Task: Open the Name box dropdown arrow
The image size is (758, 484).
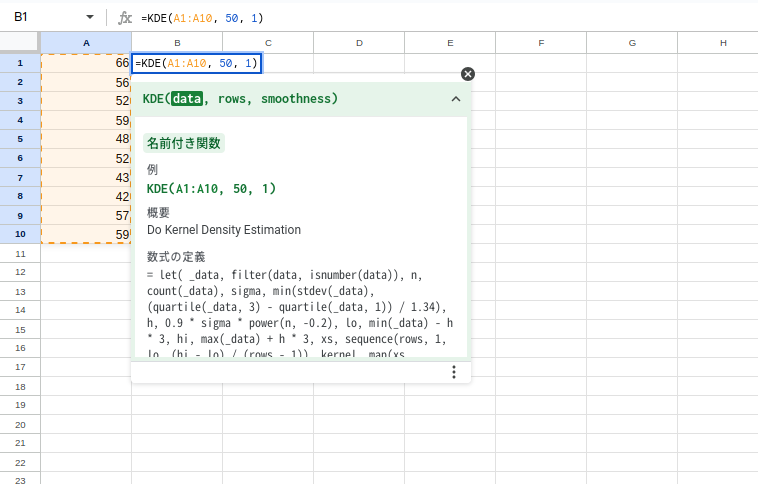Action: tap(89, 17)
